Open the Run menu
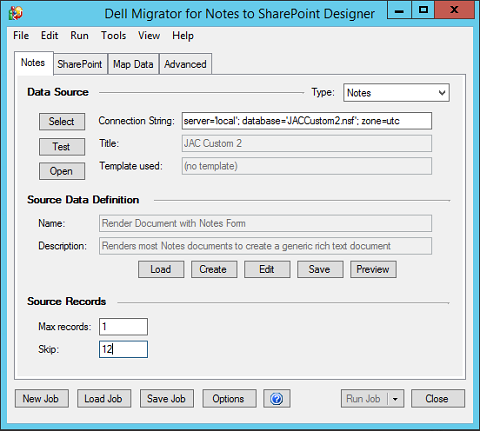 coord(79,35)
